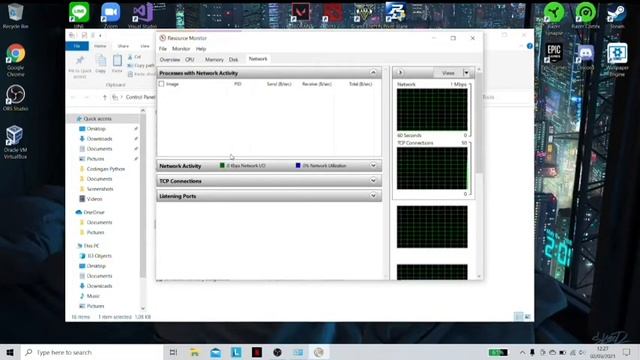Tick the Image checkbox in Resource Monitor

click(162, 84)
